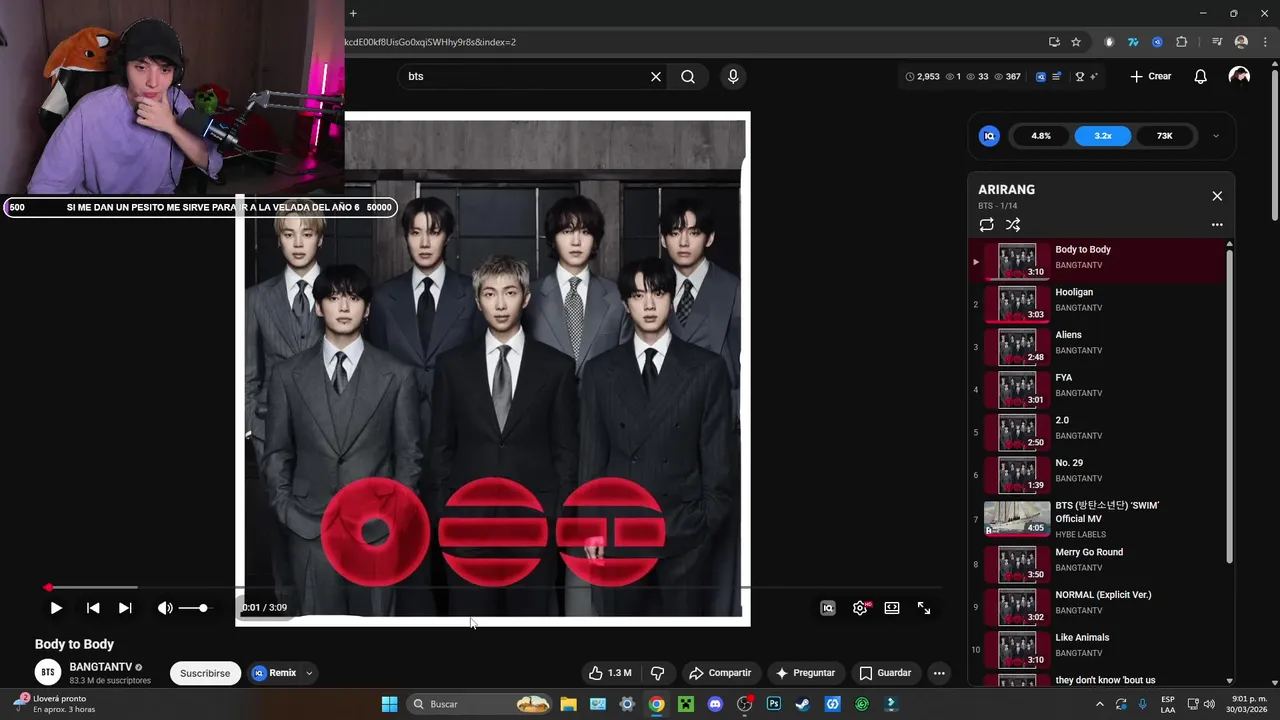
Task: Open the Chrome extensions puzzle icon
Action: (1181, 42)
